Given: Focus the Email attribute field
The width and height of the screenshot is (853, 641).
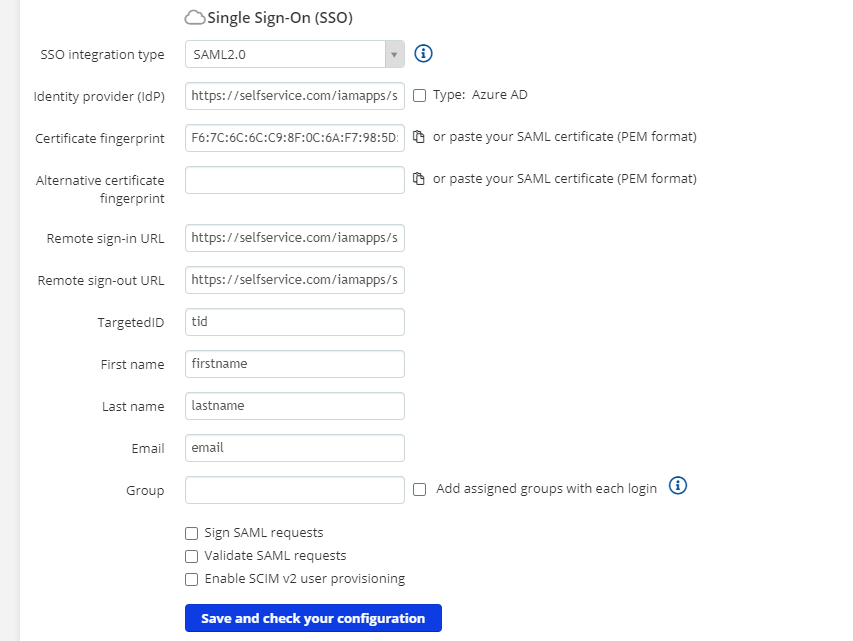Looking at the screenshot, I should [x=295, y=448].
